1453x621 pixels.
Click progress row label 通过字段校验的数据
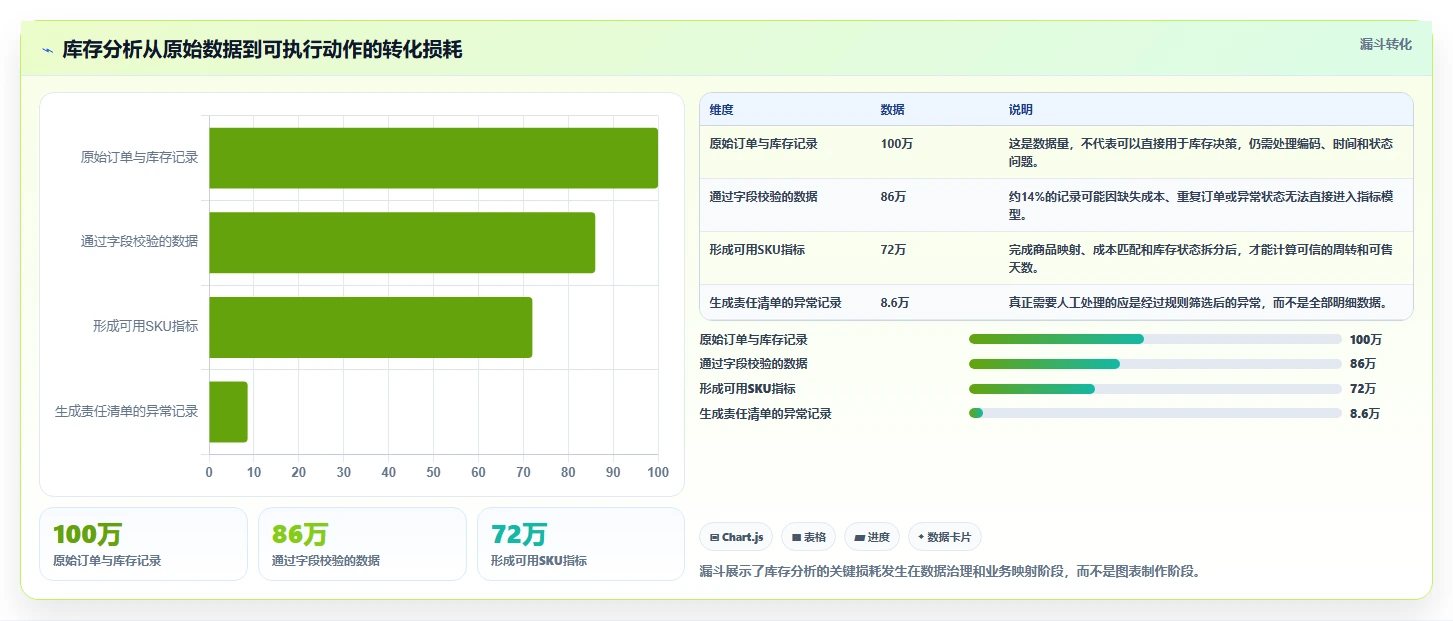[x=754, y=364]
